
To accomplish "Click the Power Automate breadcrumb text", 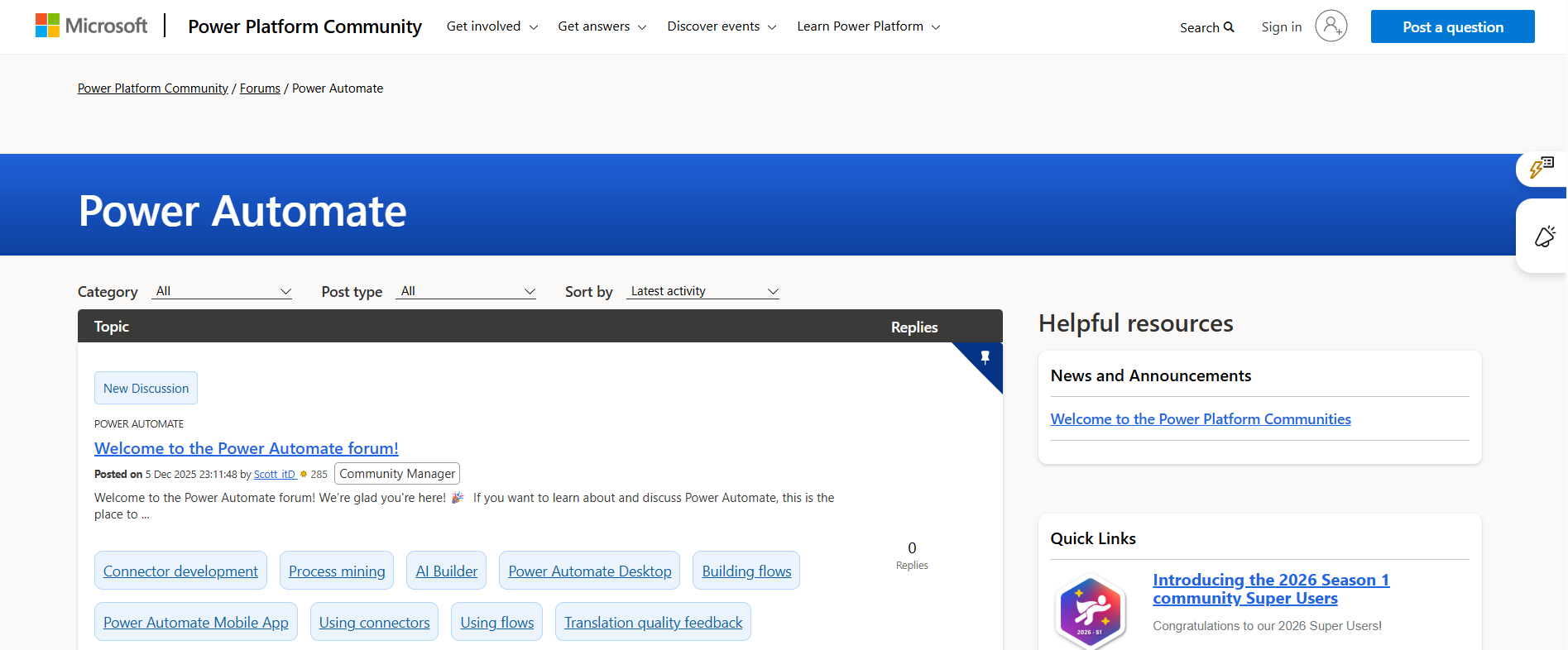I will click(x=338, y=88).
